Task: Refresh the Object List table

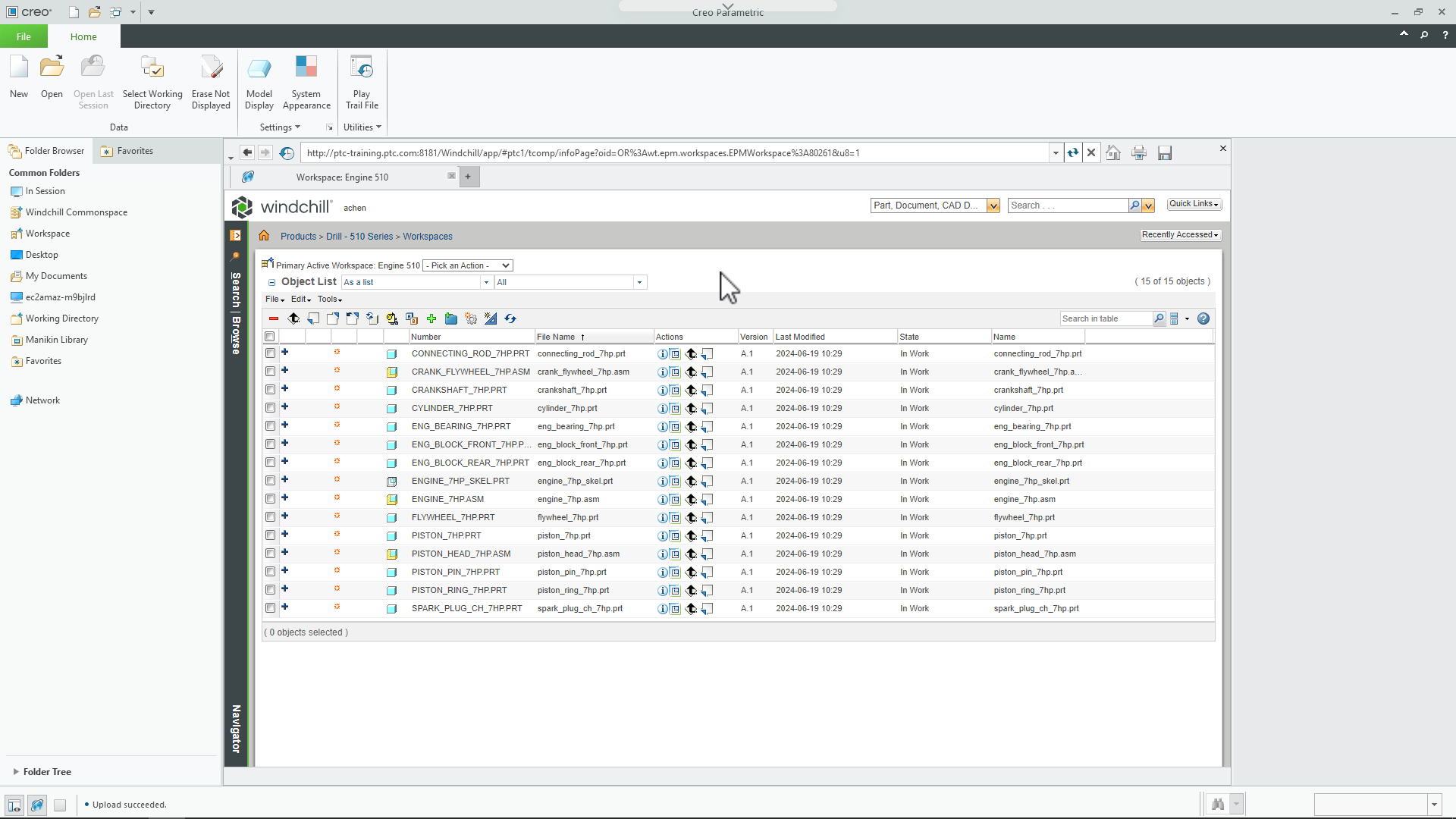Action: [x=510, y=318]
